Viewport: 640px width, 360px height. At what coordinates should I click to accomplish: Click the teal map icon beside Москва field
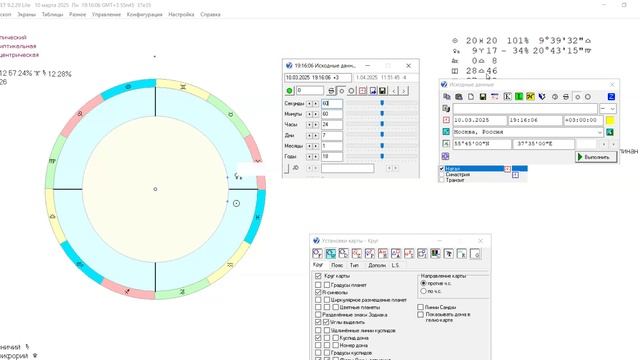coord(446,132)
